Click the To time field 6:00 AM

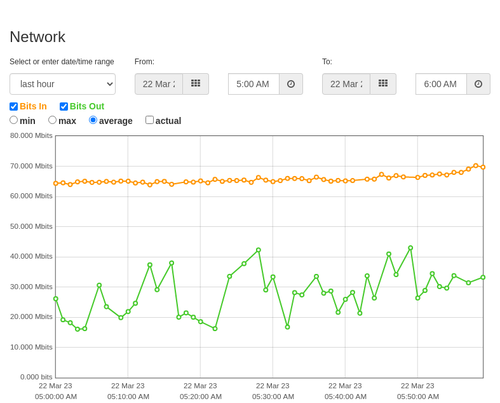[441, 84]
